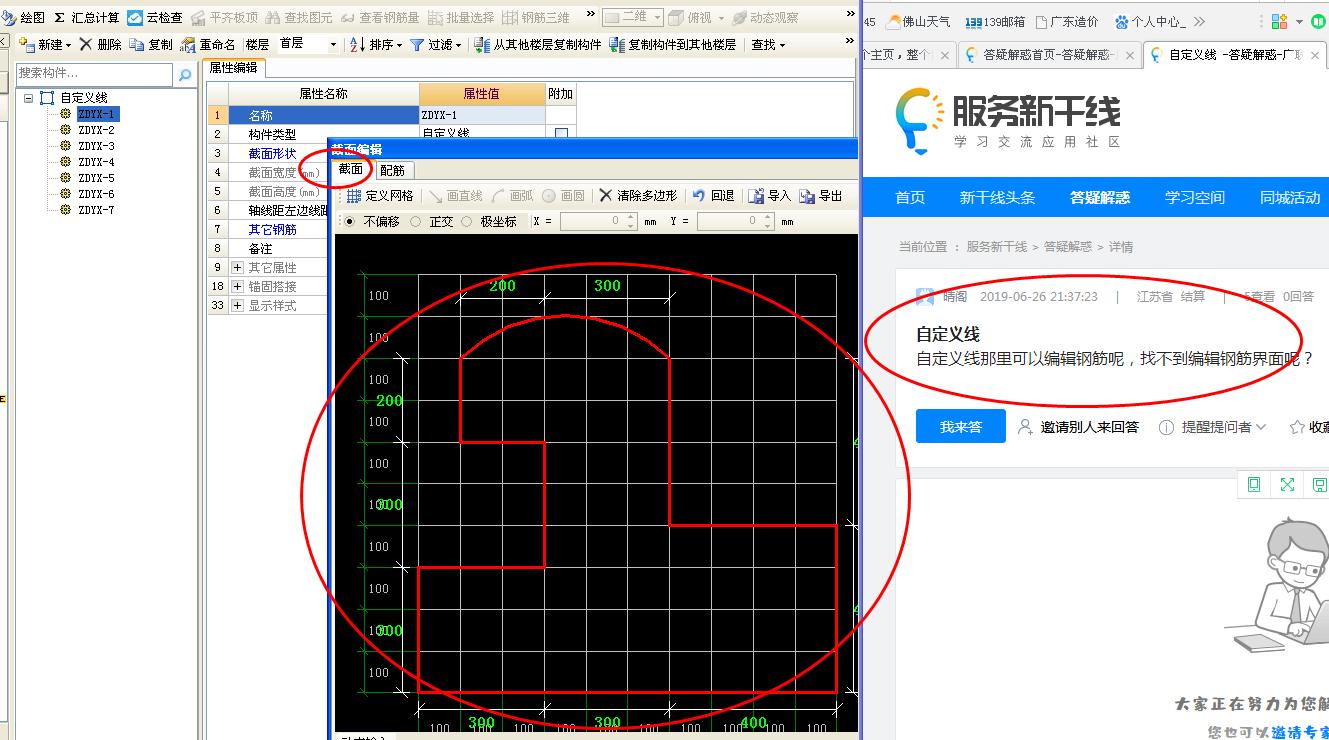The height and width of the screenshot is (740, 1329).
Task: Expand the 其它属性 property group
Action: click(x=237, y=268)
